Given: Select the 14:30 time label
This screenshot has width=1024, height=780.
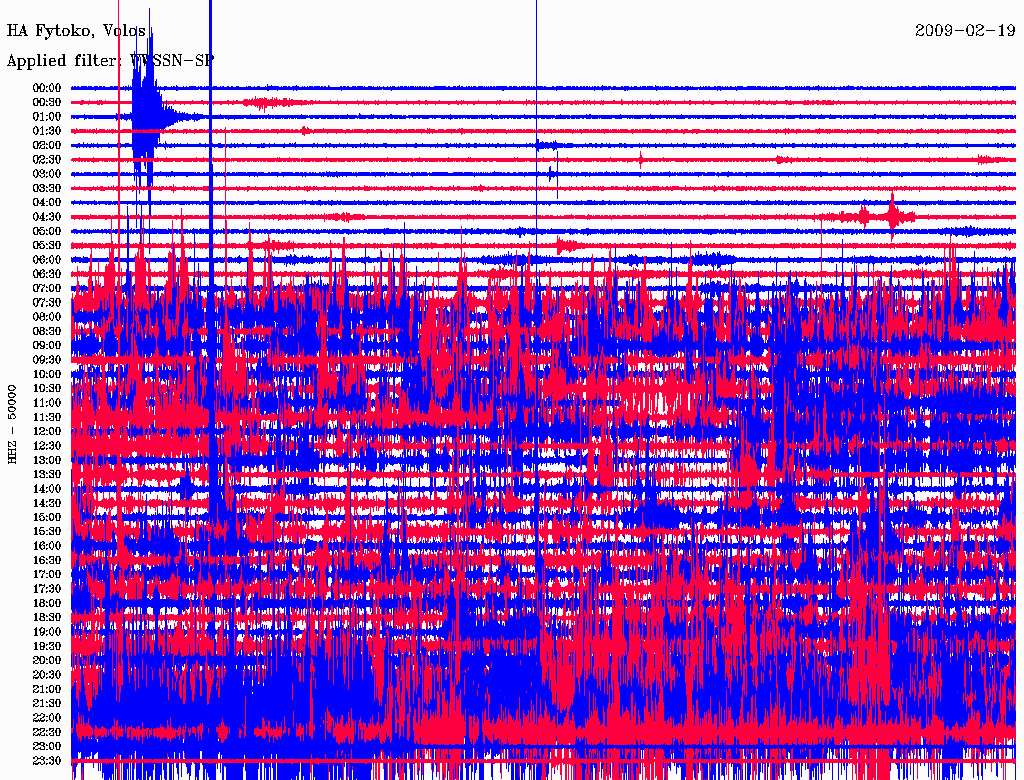Looking at the screenshot, I should pyautogui.click(x=47, y=503).
